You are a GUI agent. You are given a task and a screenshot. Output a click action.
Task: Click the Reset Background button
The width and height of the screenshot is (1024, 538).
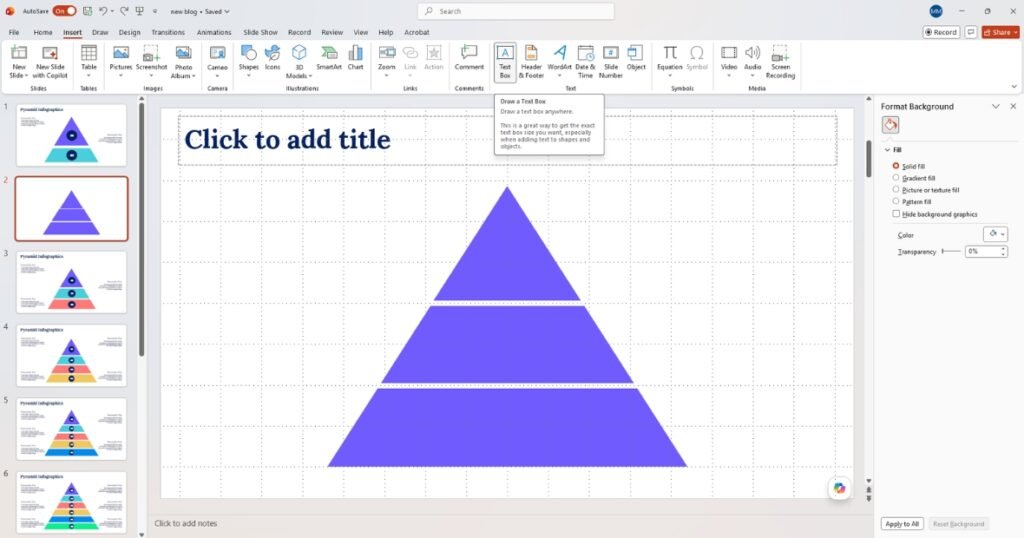958,524
